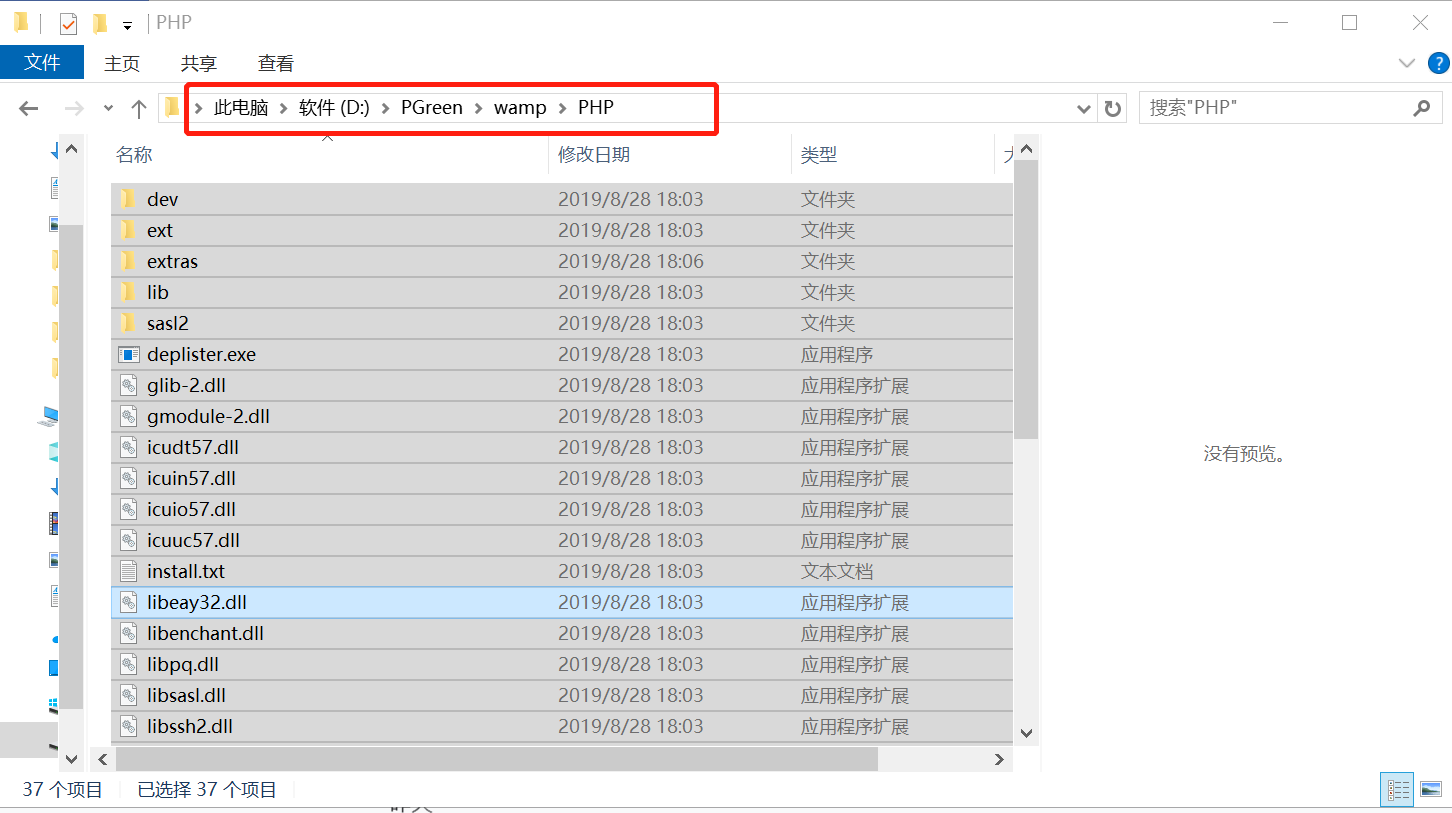The image size is (1452, 813).
Task: Click the libeay32.dll file icon
Action: click(128, 602)
